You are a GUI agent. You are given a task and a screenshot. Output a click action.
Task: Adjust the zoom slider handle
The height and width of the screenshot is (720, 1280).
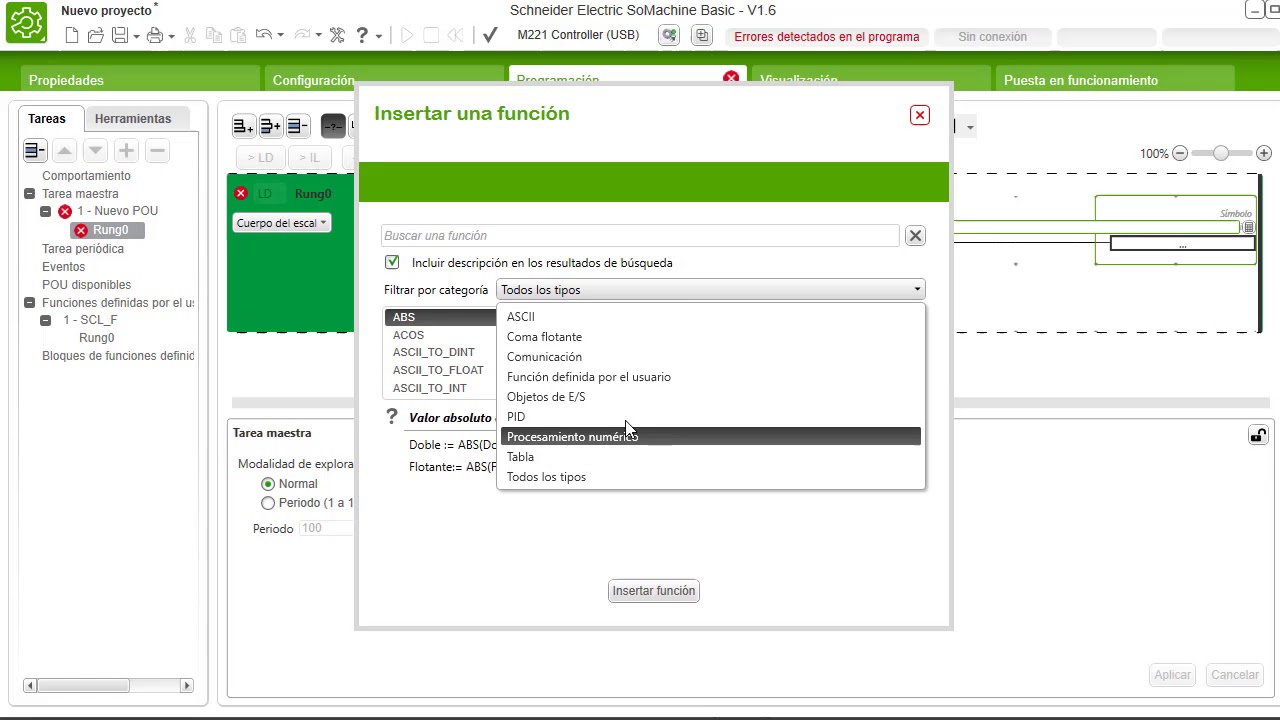1221,153
